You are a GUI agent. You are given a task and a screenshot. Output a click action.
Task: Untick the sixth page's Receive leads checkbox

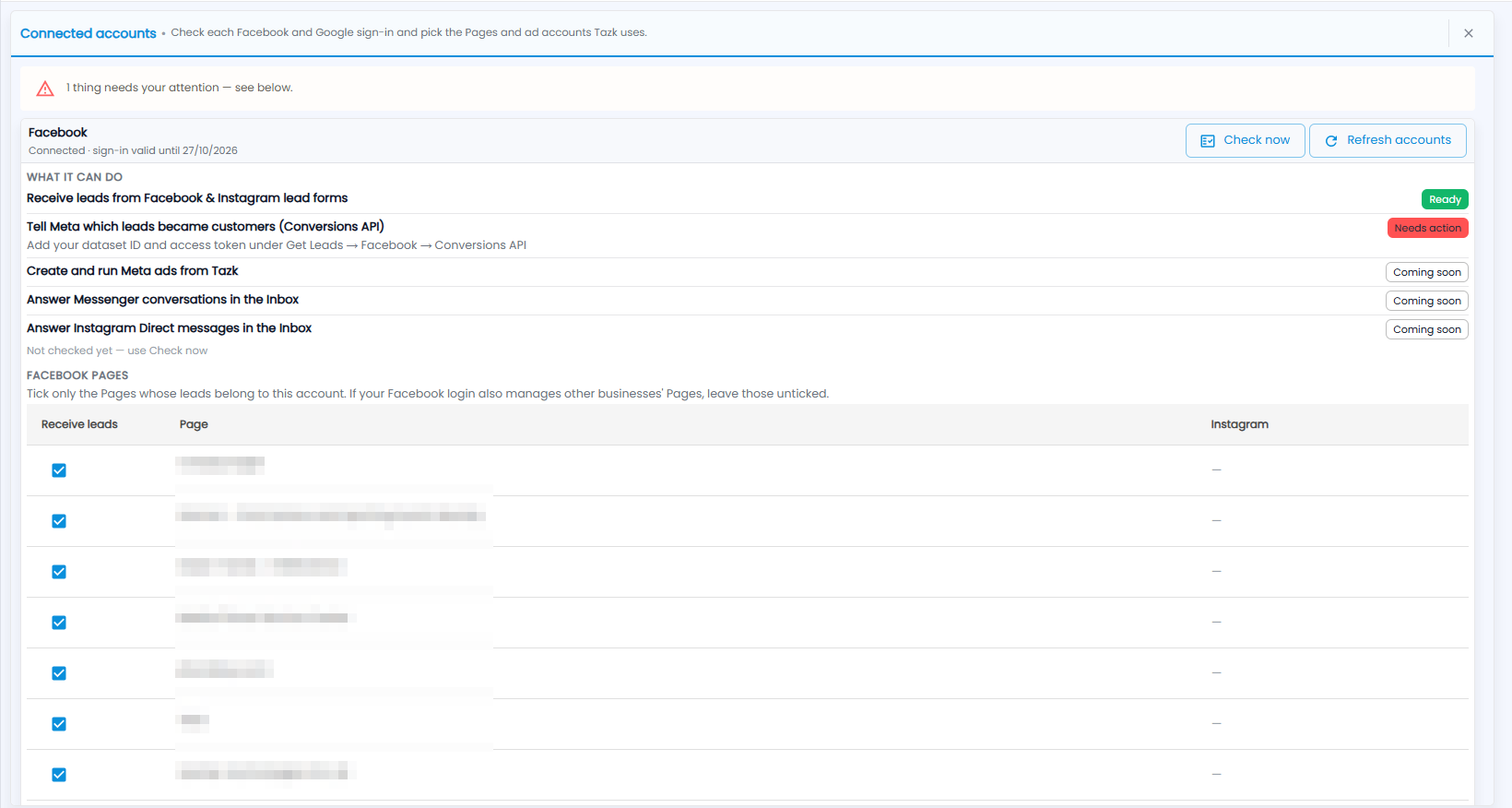(59, 724)
